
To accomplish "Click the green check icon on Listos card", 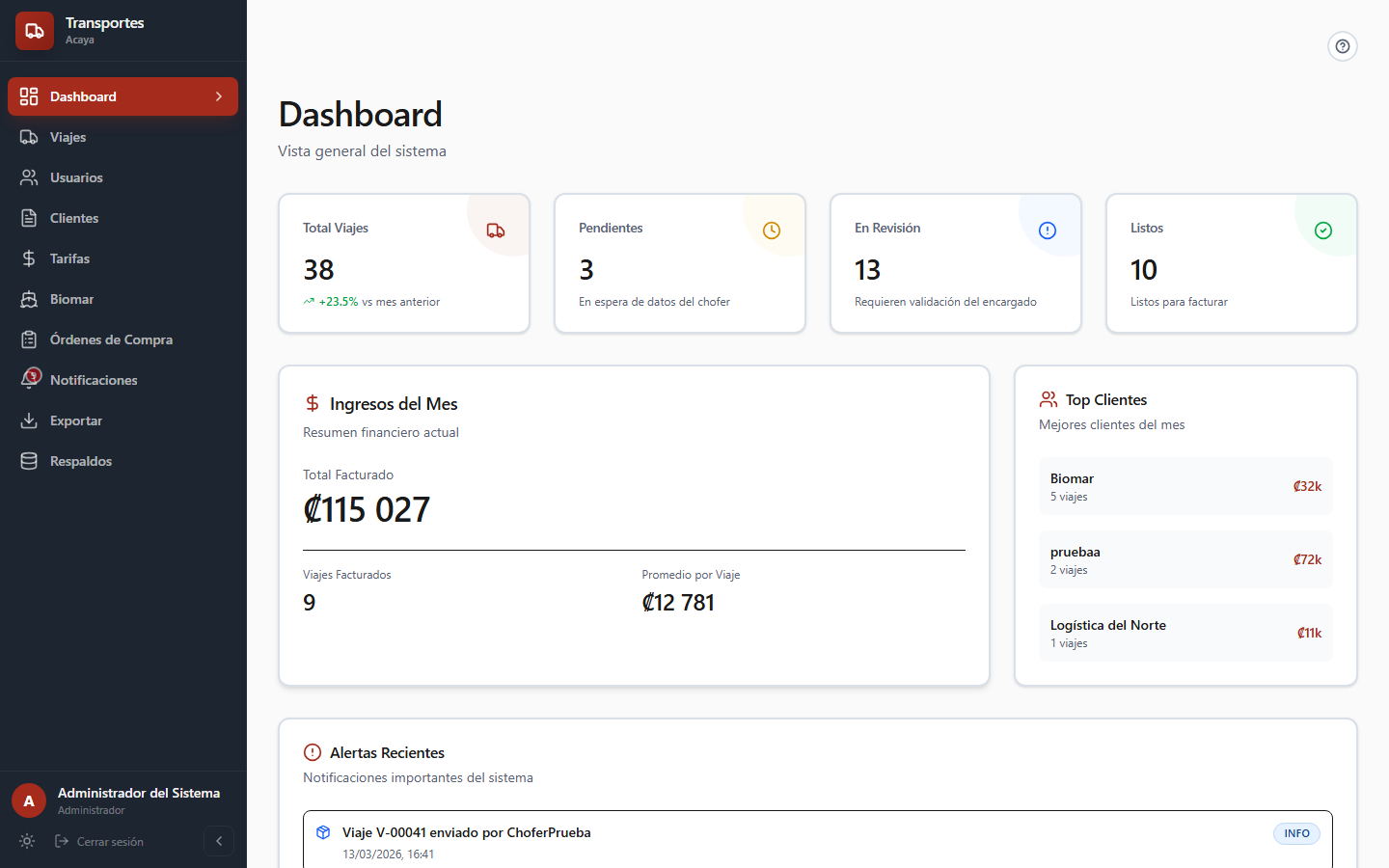I will click(x=1322, y=231).
